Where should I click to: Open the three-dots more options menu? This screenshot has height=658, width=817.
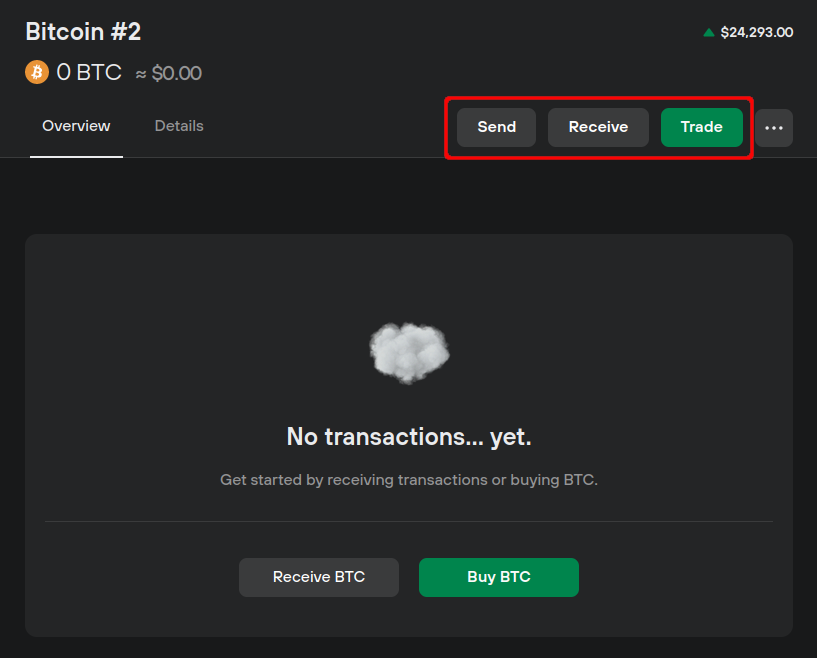coord(774,128)
